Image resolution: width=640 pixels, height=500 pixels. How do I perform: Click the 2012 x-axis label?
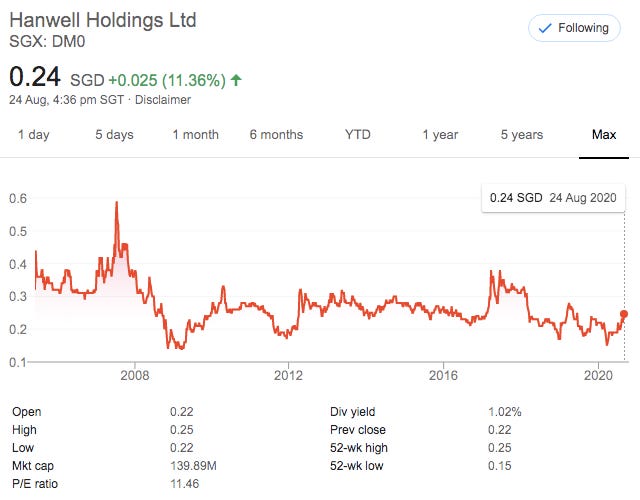click(x=289, y=376)
